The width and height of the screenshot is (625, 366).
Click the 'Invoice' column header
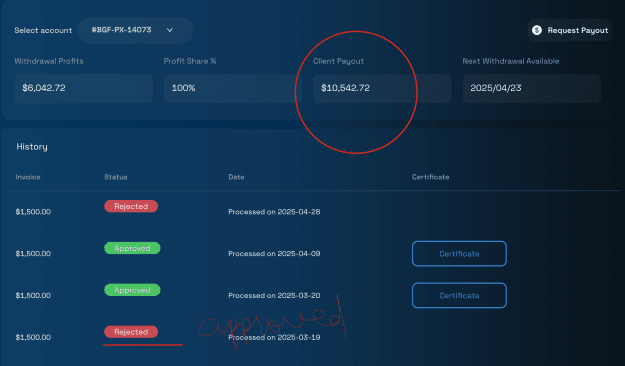(28, 177)
